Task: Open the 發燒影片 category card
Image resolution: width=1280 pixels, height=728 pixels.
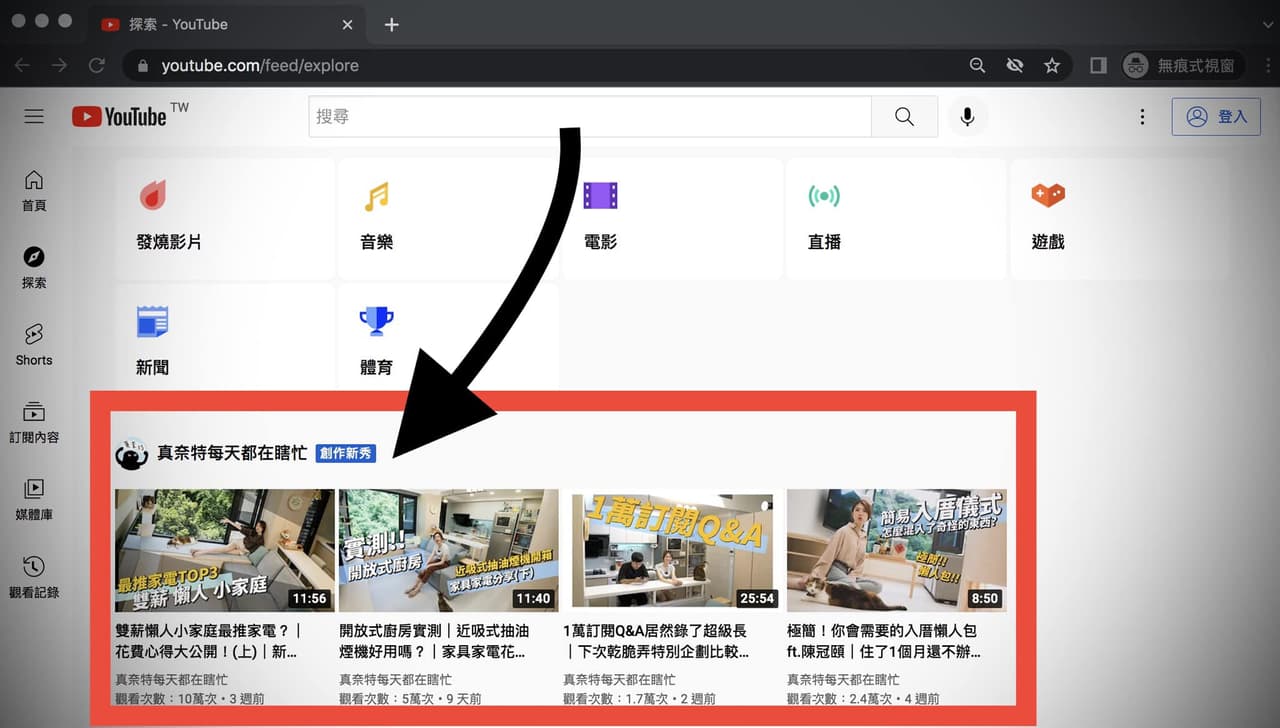Action: click(224, 218)
